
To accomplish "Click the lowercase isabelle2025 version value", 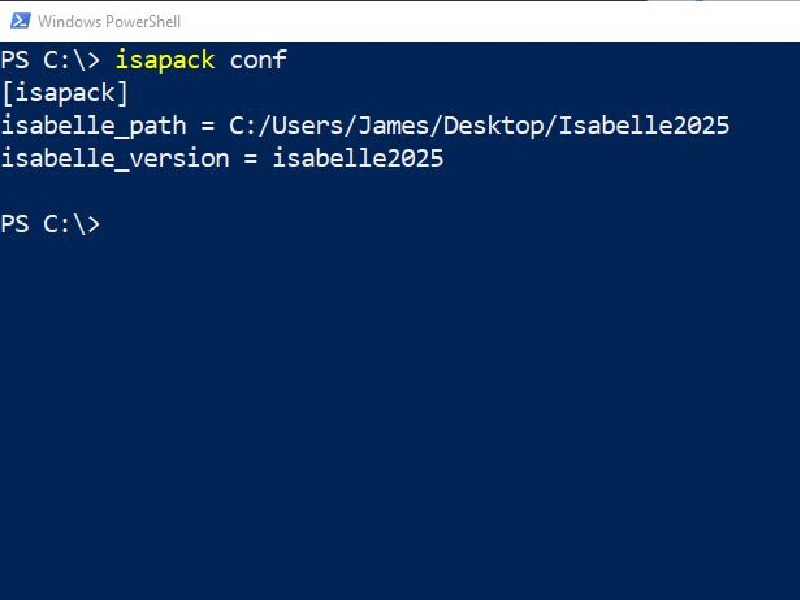I will [358, 159].
